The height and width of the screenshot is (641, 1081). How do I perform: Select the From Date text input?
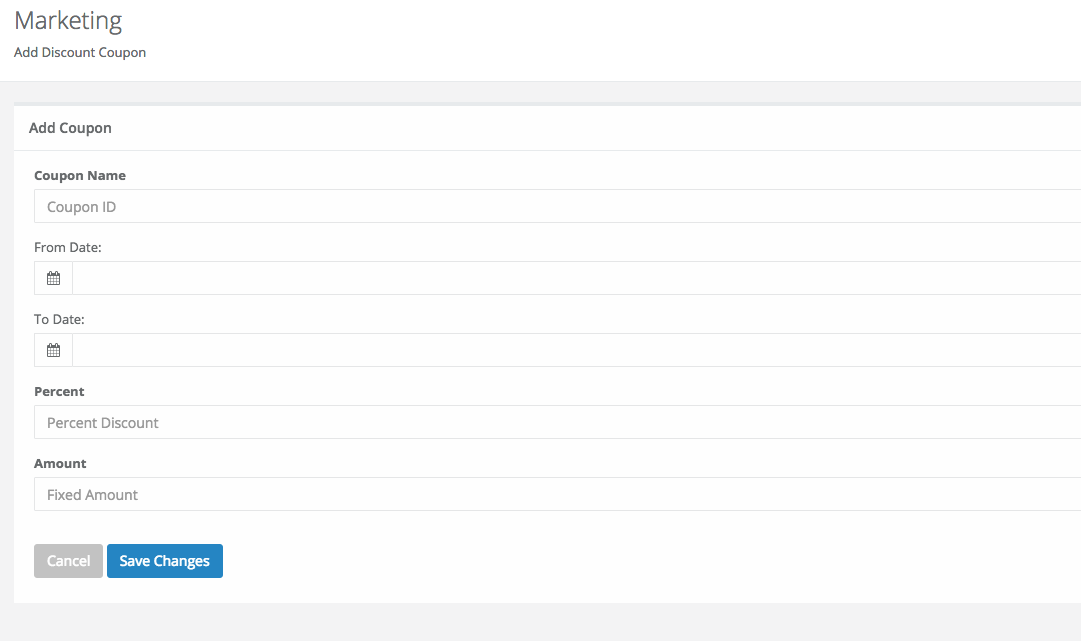pos(576,278)
